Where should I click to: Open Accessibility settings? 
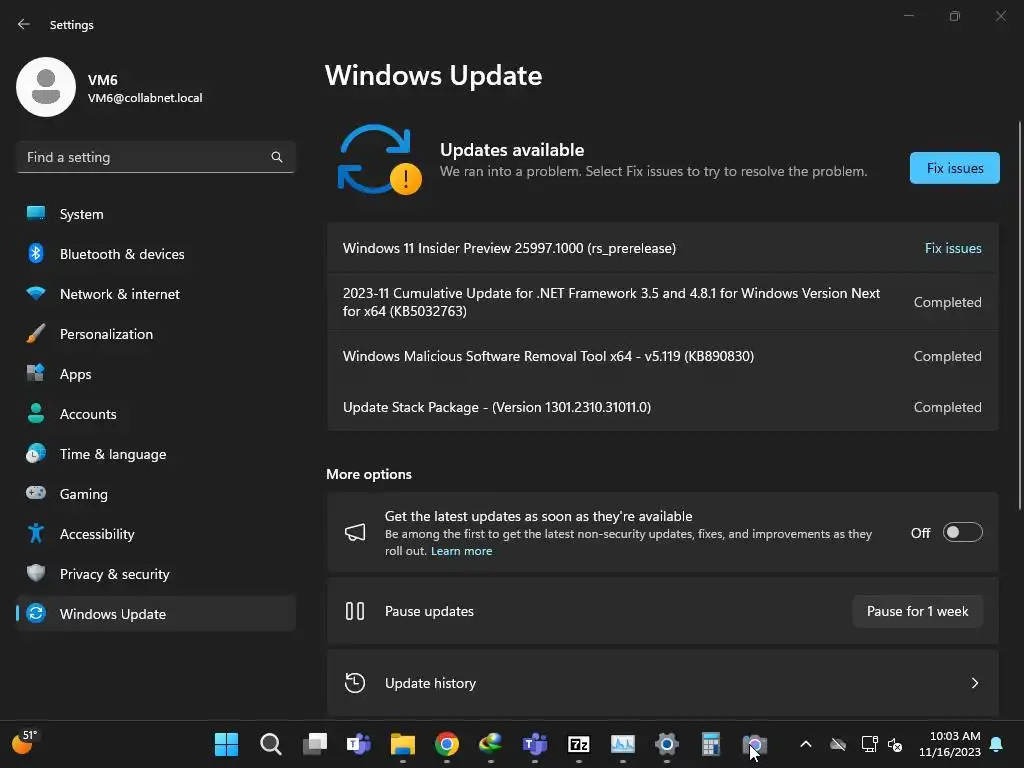pos(156,534)
